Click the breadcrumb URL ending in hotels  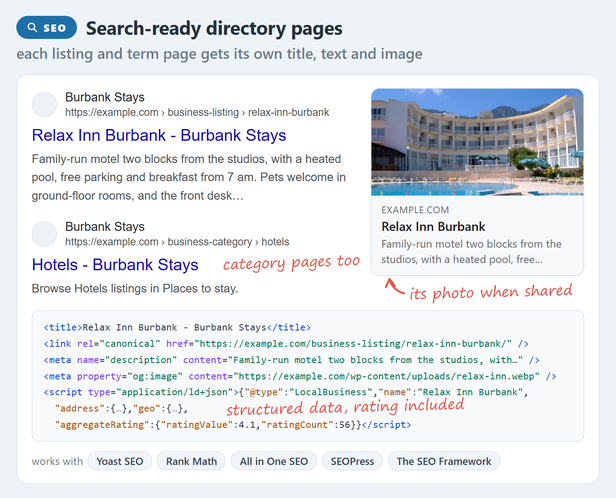point(177,242)
